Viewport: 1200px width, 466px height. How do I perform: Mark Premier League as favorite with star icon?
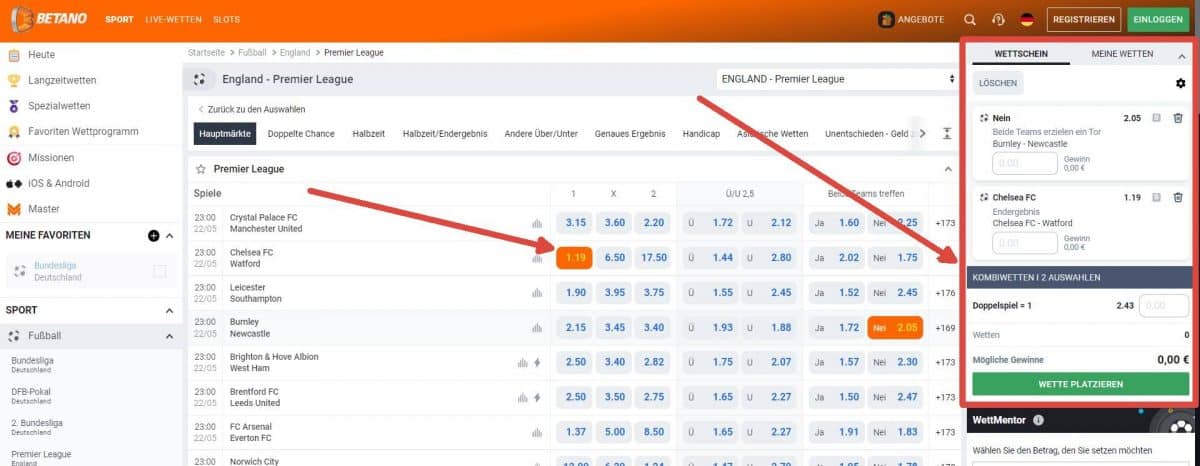pos(201,169)
